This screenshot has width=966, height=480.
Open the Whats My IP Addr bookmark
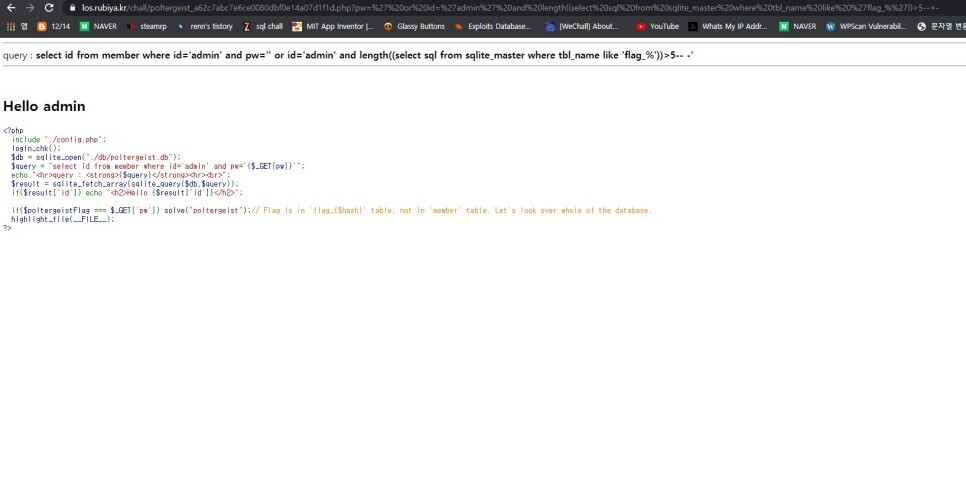[728, 26]
